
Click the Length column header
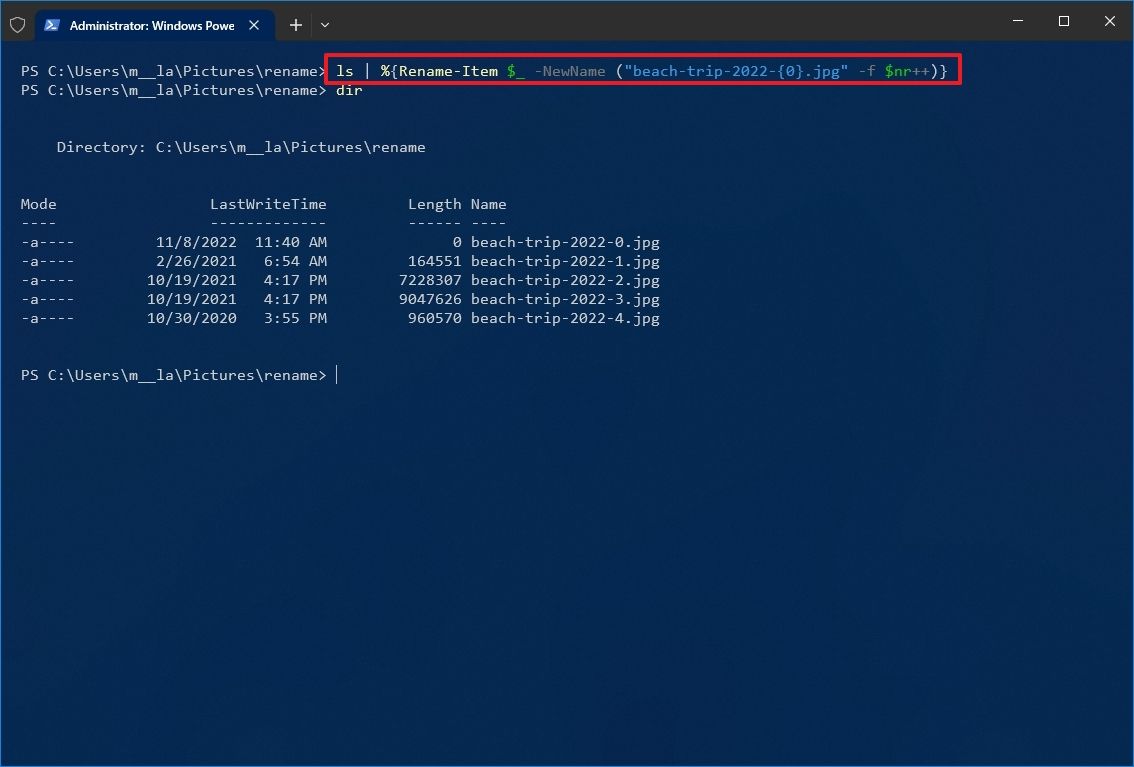coord(435,204)
